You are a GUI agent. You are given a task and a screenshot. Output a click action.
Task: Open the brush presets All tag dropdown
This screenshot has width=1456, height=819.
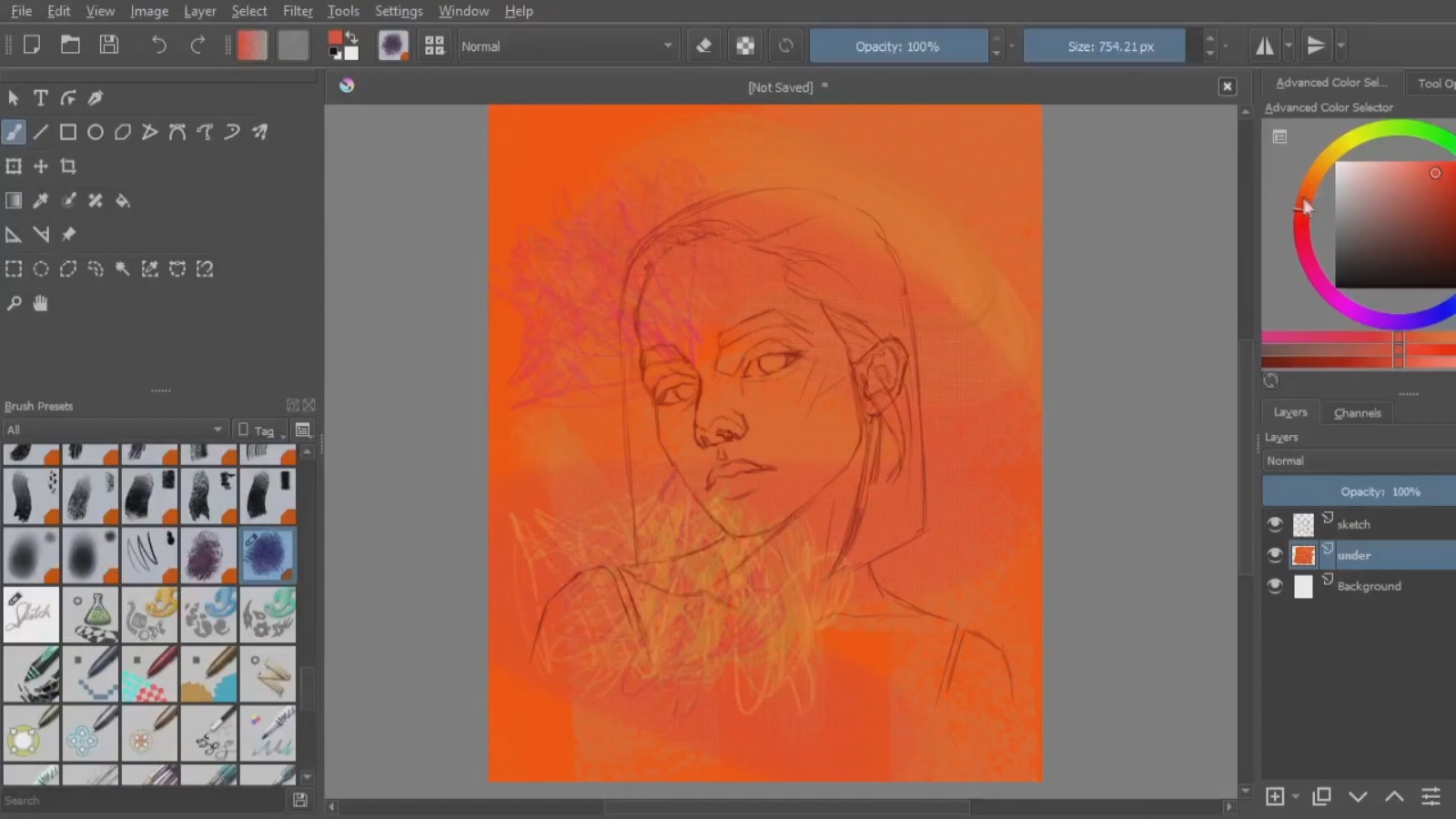[x=115, y=430]
